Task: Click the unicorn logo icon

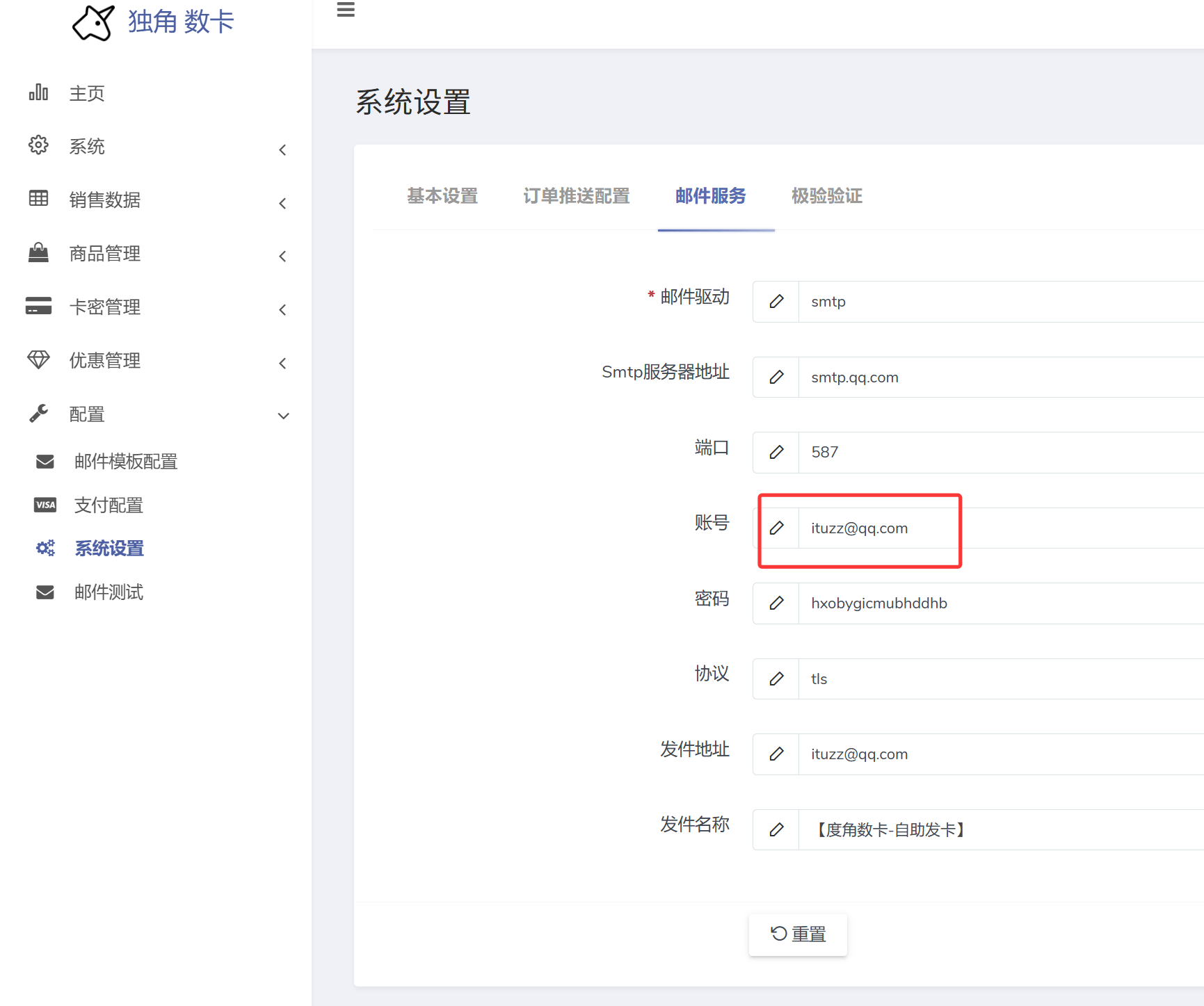Action: point(93,23)
